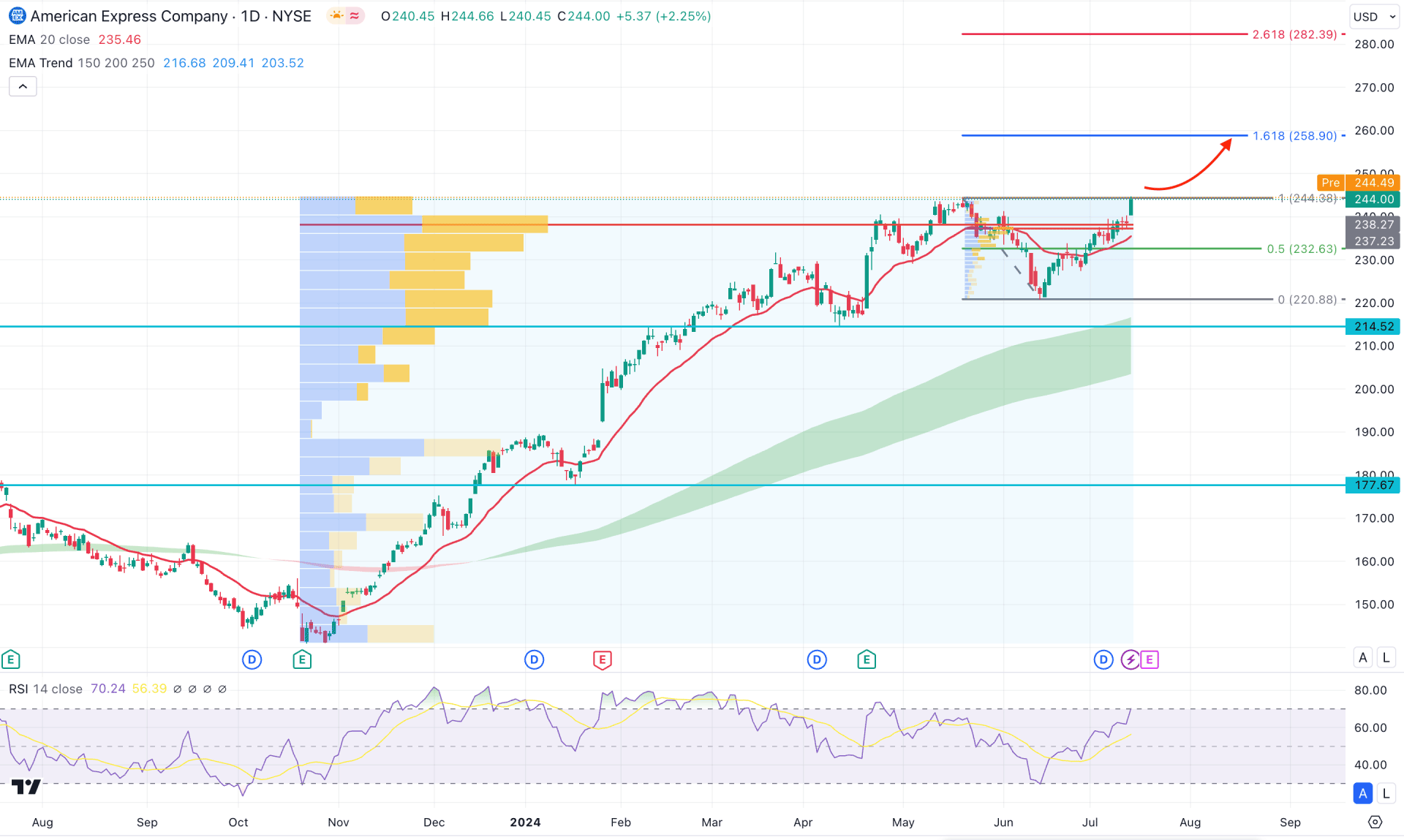Viewport: 1404px width, 840px height.
Task: Select the EMA 20 close indicator legend
Action: click(x=49, y=39)
